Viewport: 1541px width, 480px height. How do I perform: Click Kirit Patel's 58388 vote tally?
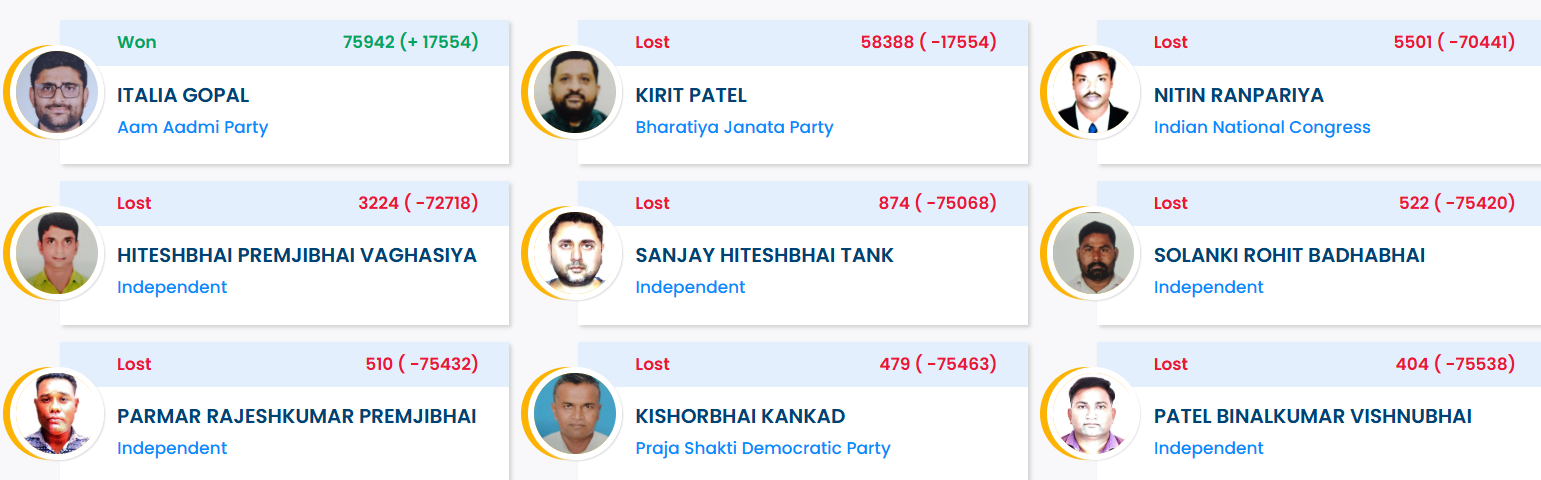click(x=928, y=42)
